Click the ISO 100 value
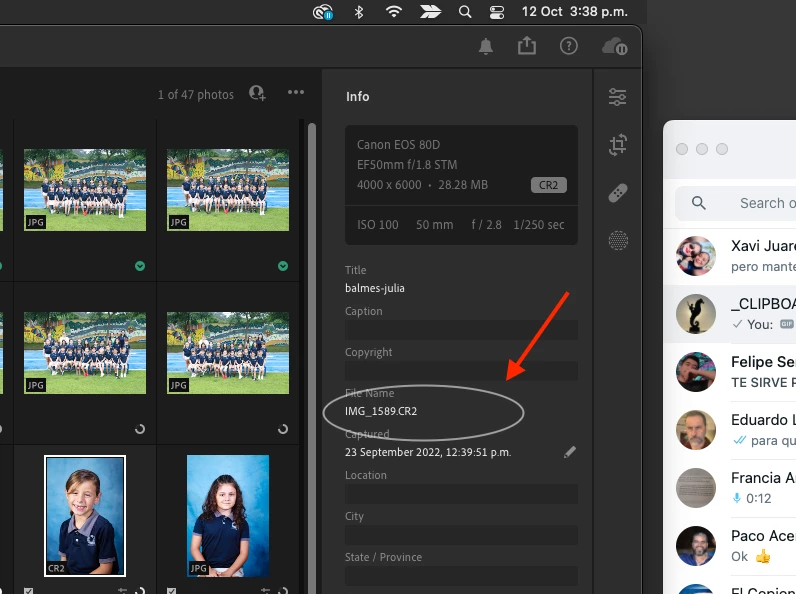 tap(378, 224)
